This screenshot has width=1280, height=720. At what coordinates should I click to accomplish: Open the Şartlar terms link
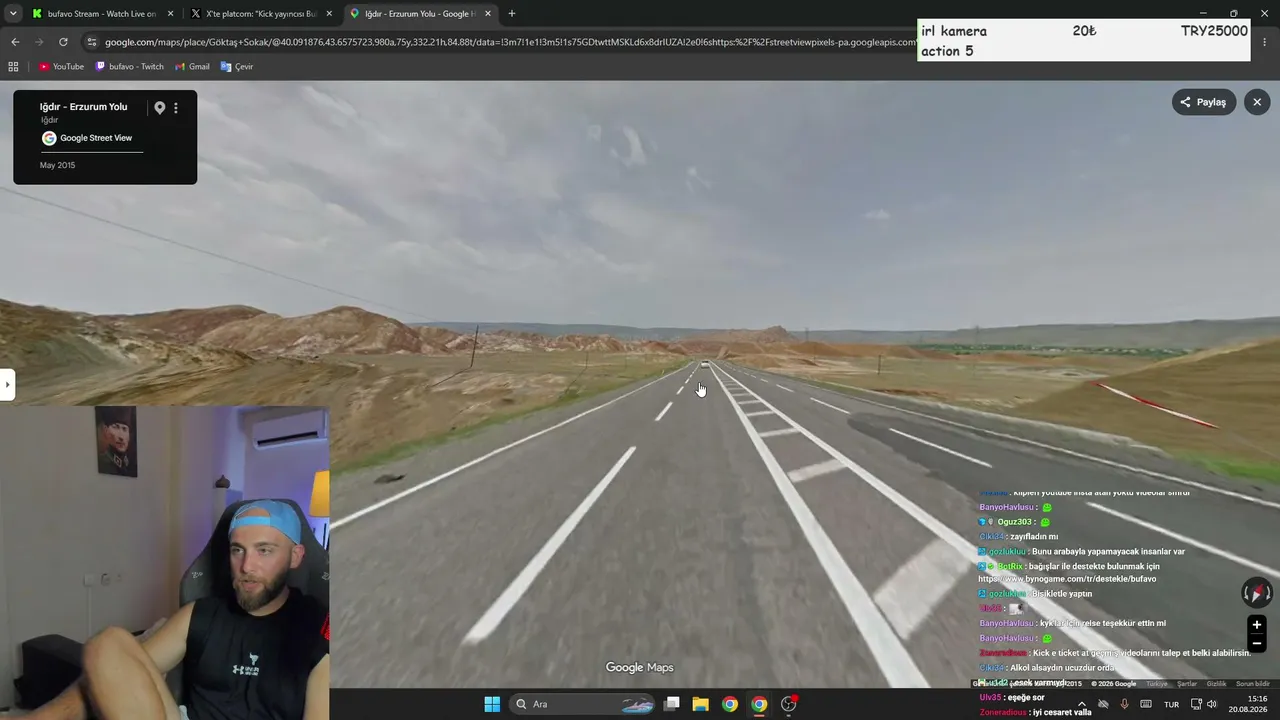tap(1187, 684)
